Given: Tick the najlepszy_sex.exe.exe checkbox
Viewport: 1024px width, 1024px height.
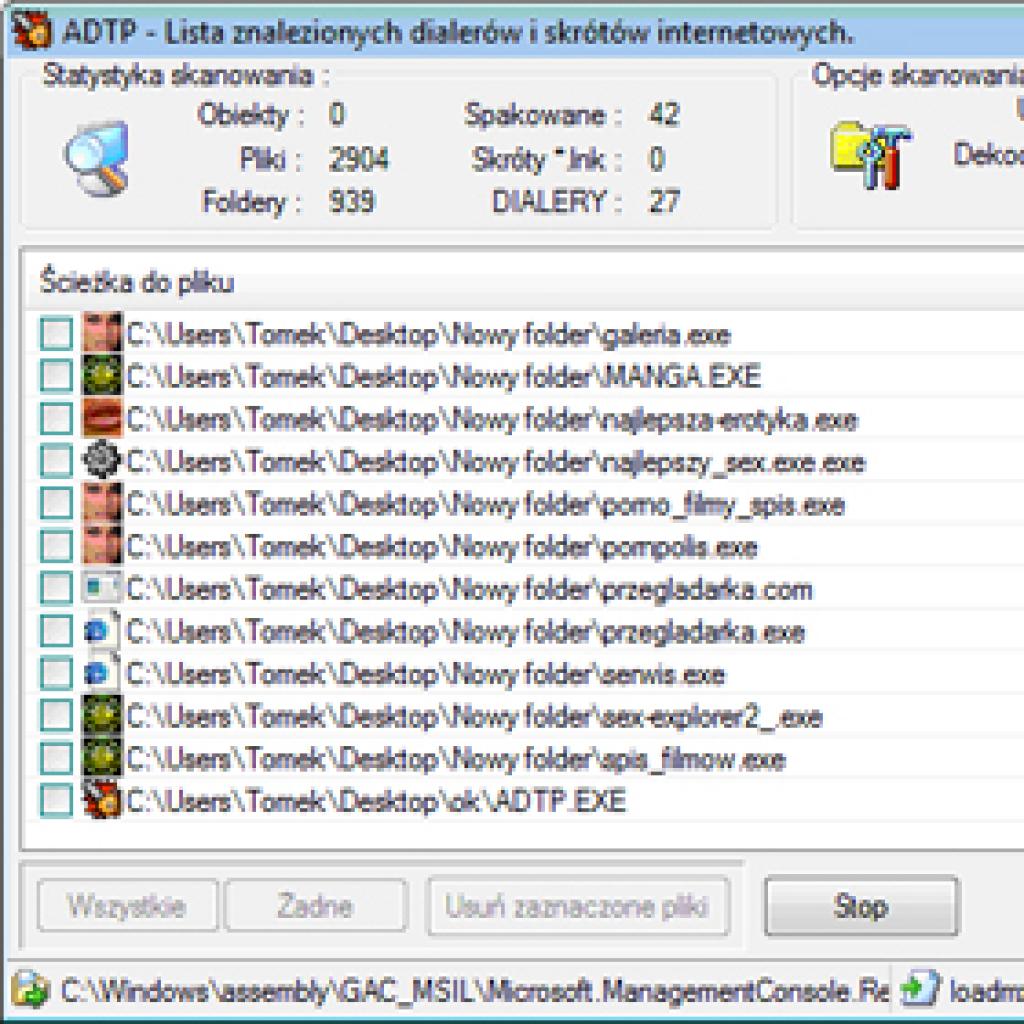Looking at the screenshot, I should coord(56,461).
